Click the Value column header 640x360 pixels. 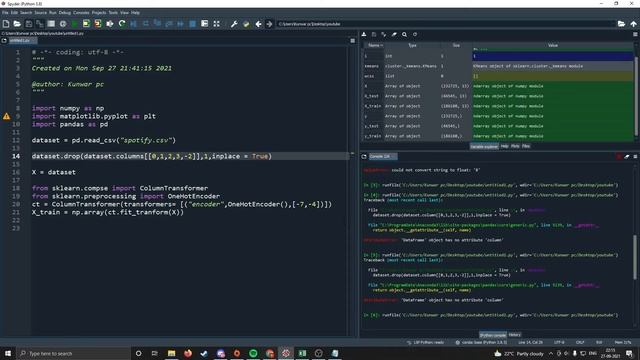tap(553, 45)
